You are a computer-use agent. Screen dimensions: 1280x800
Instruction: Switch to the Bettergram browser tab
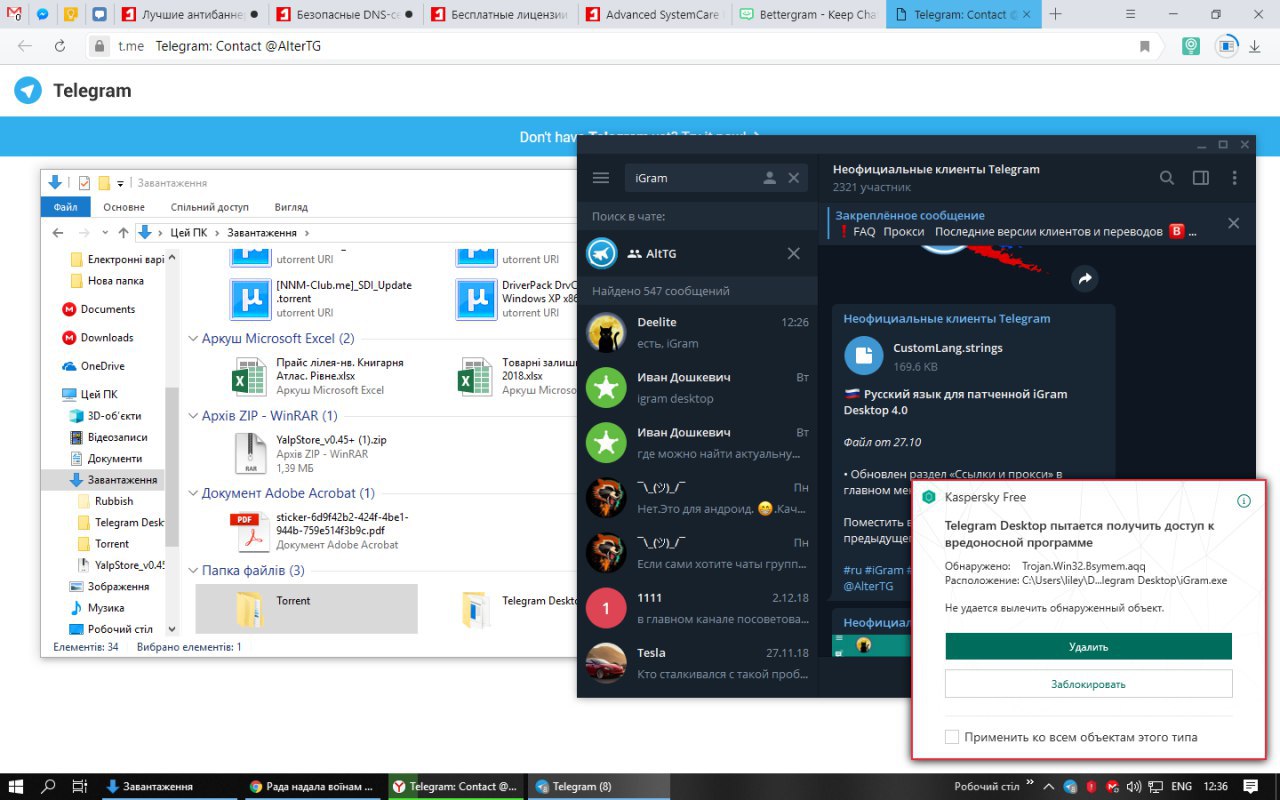point(806,15)
